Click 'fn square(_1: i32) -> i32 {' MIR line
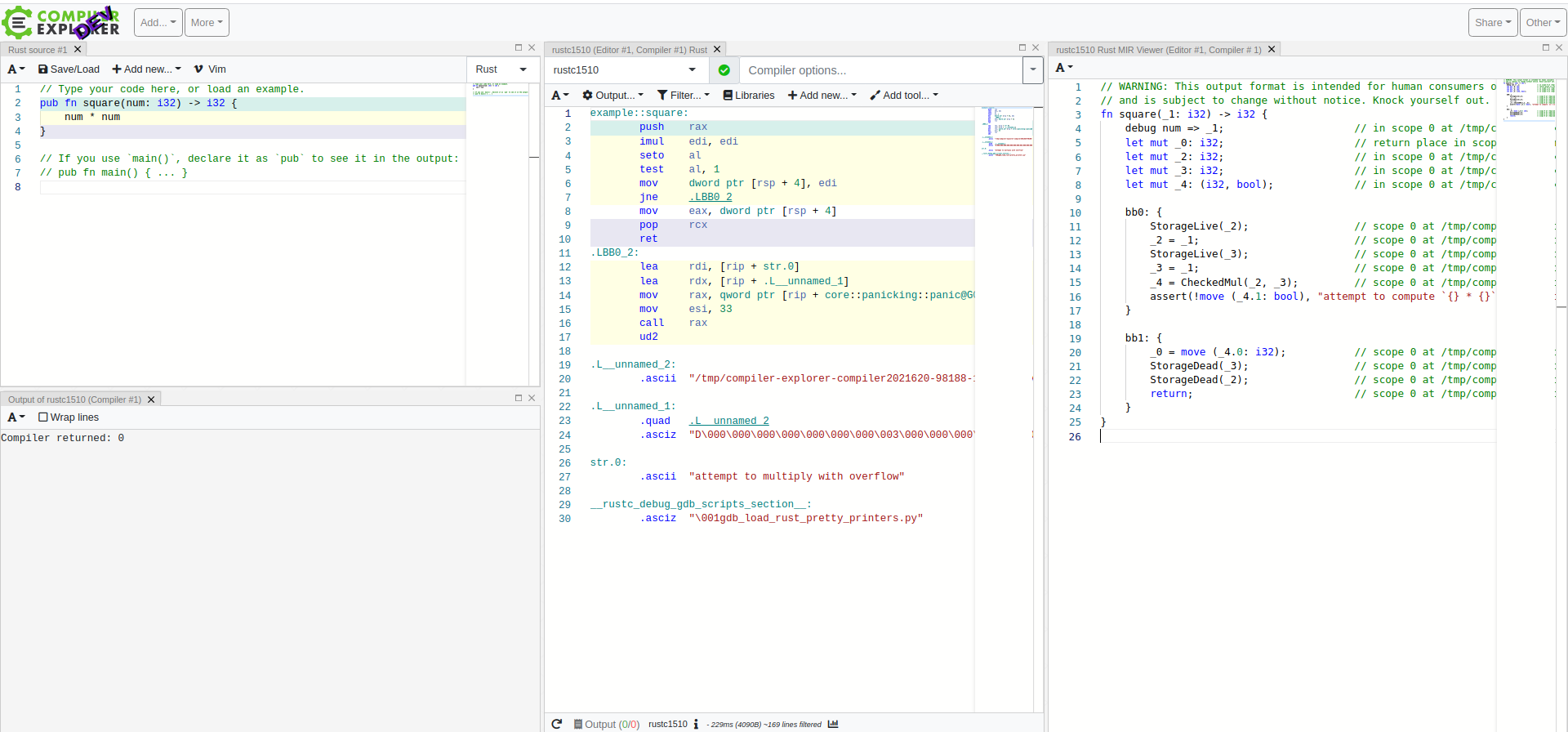 [1183, 114]
